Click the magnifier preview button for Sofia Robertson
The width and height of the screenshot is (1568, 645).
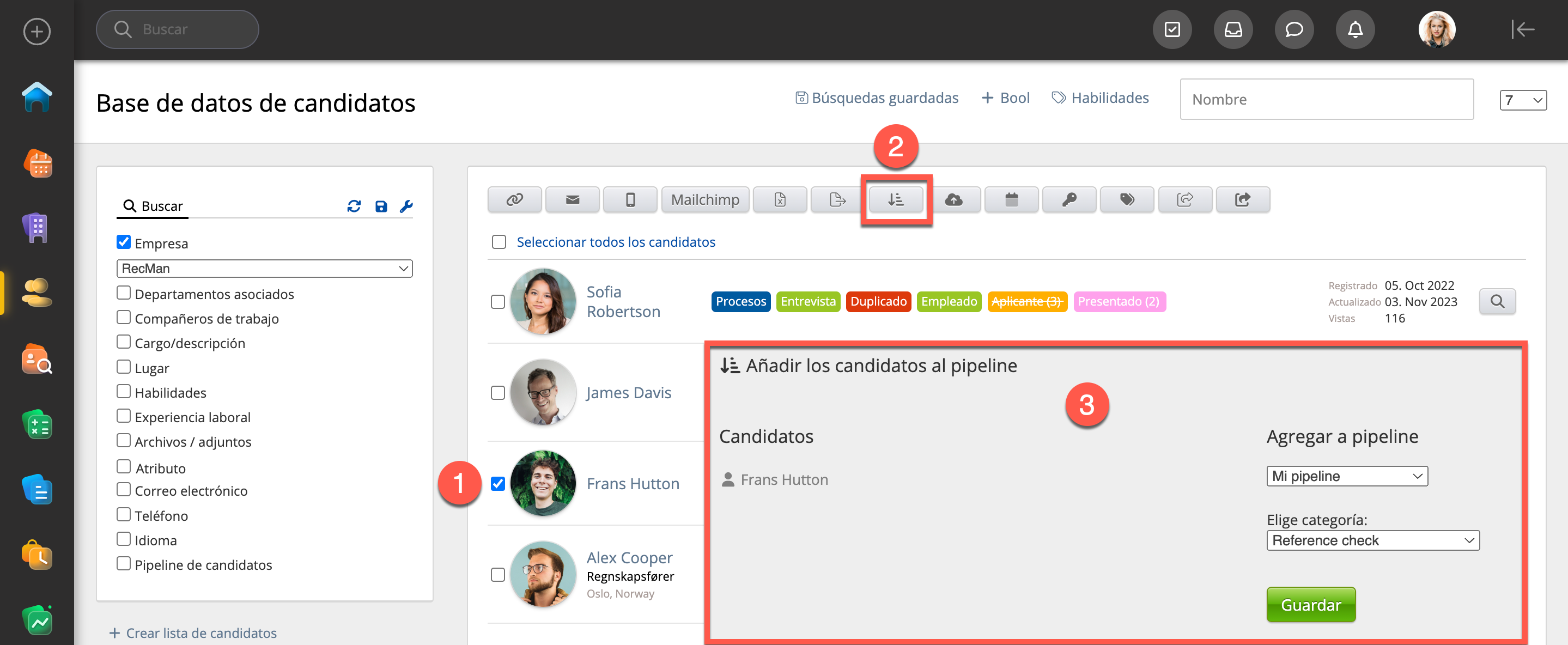1497,302
